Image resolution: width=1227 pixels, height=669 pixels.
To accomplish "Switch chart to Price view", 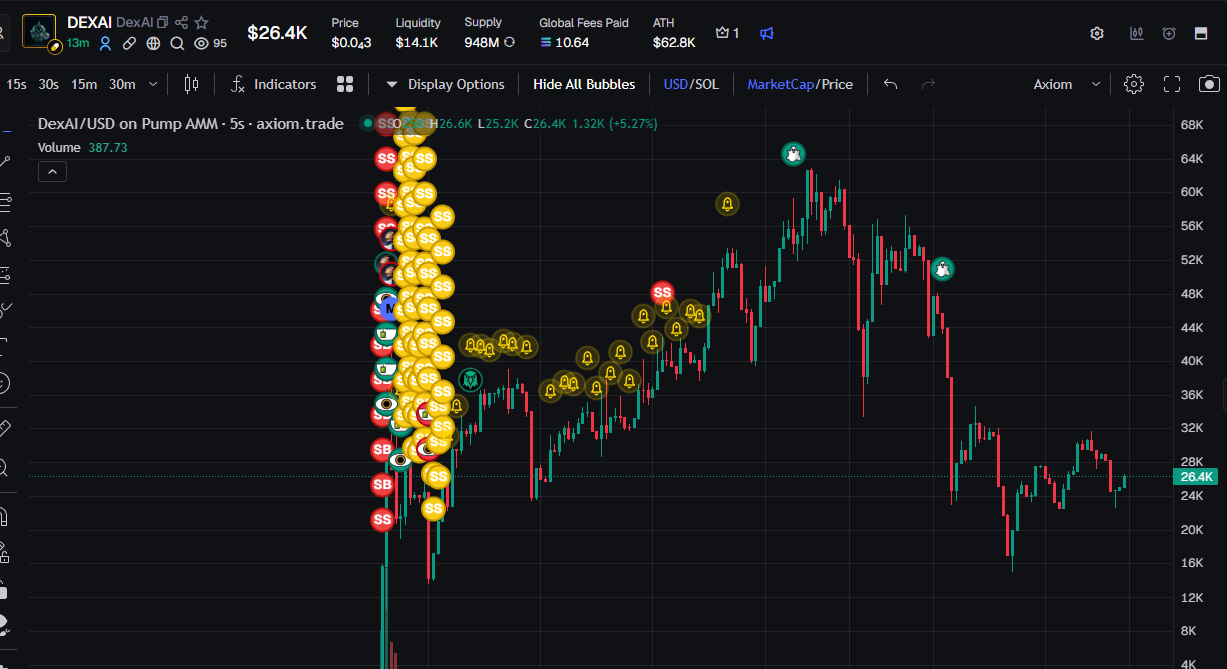I will point(837,84).
